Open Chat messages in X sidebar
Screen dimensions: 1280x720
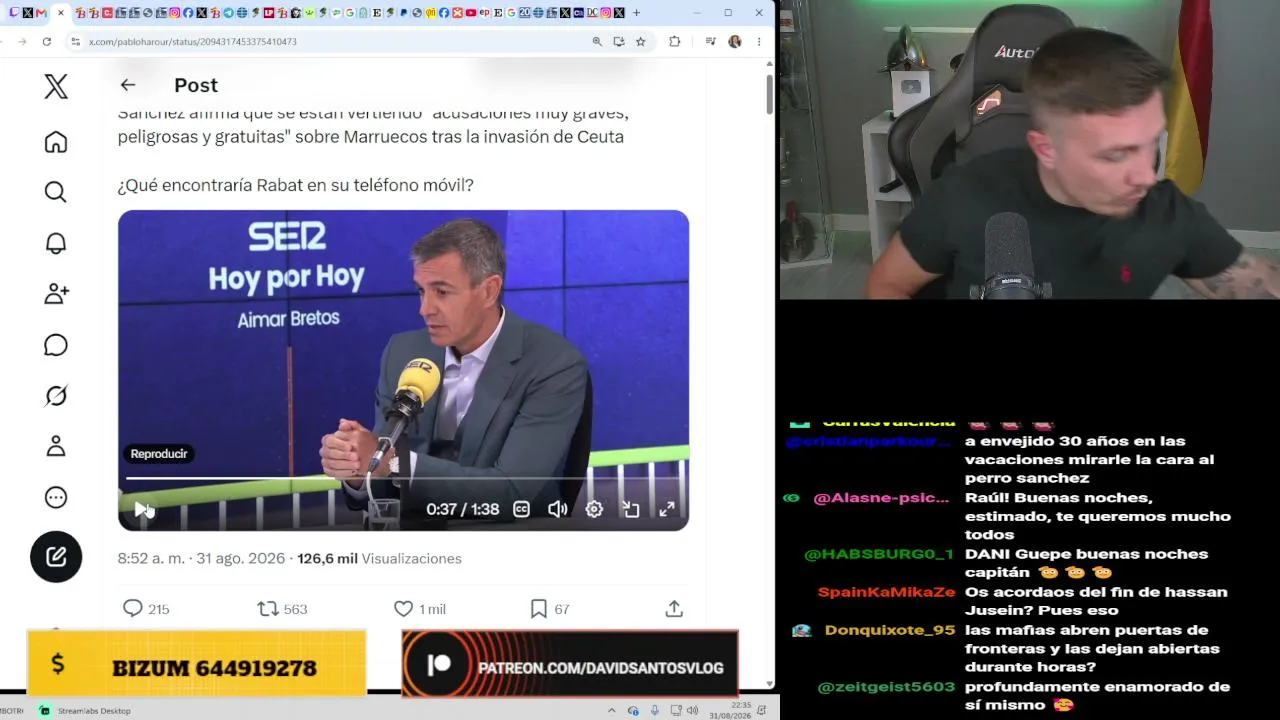(x=56, y=345)
